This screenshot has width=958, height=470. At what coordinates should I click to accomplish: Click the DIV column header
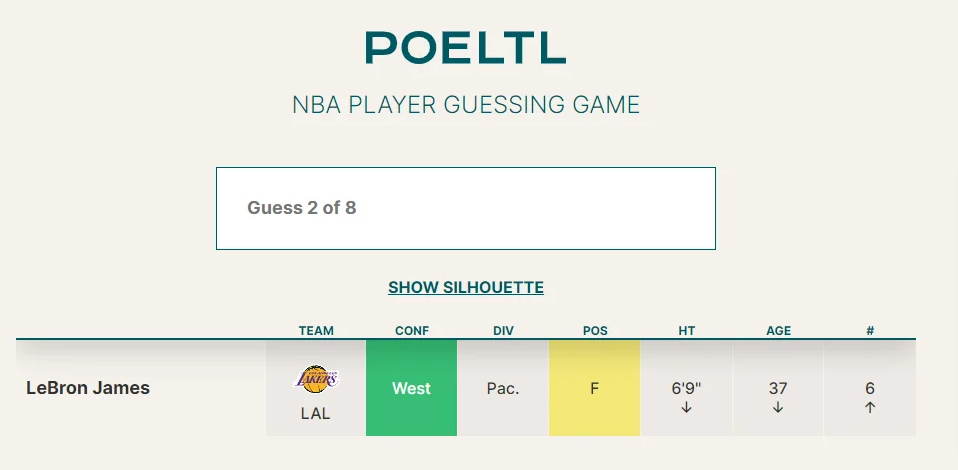click(503, 331)
